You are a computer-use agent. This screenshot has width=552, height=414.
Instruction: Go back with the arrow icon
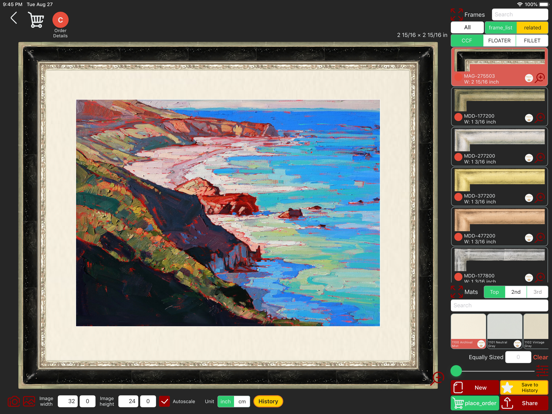tap(14, 18)
